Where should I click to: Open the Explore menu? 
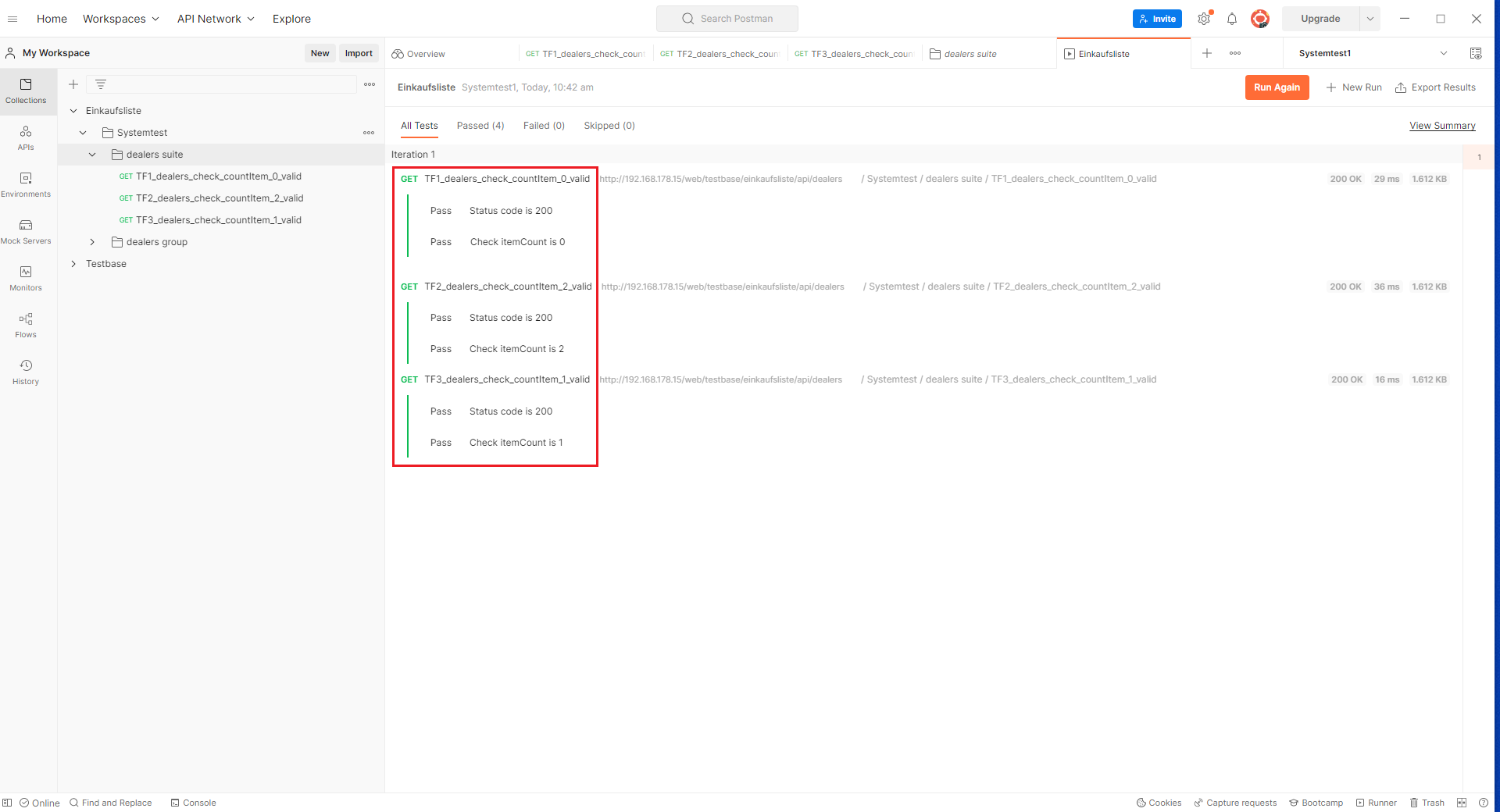(x=291, y=19)
